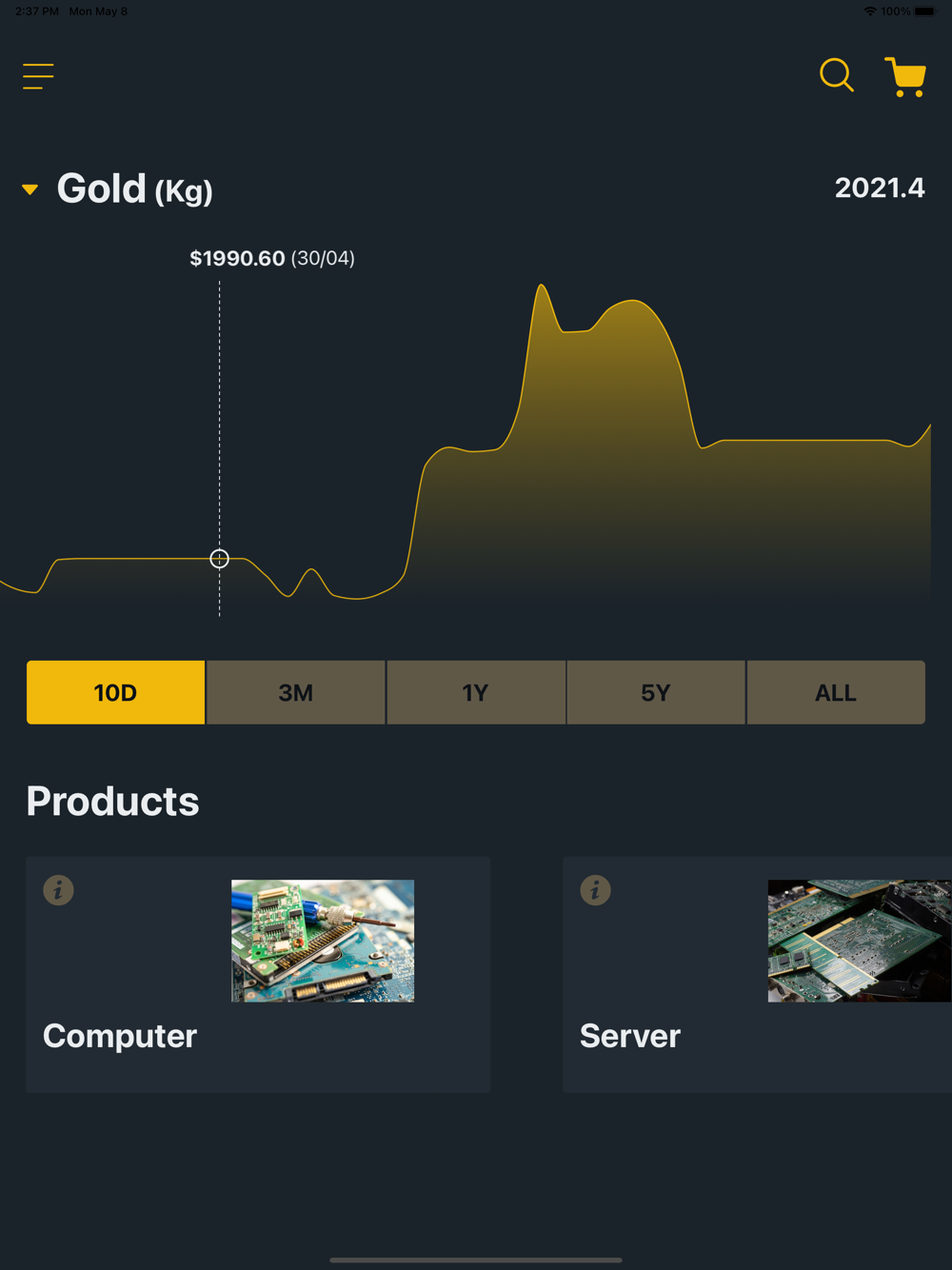
Task: Expand the Gold commodity dropdown arrow
Action: 30,189
